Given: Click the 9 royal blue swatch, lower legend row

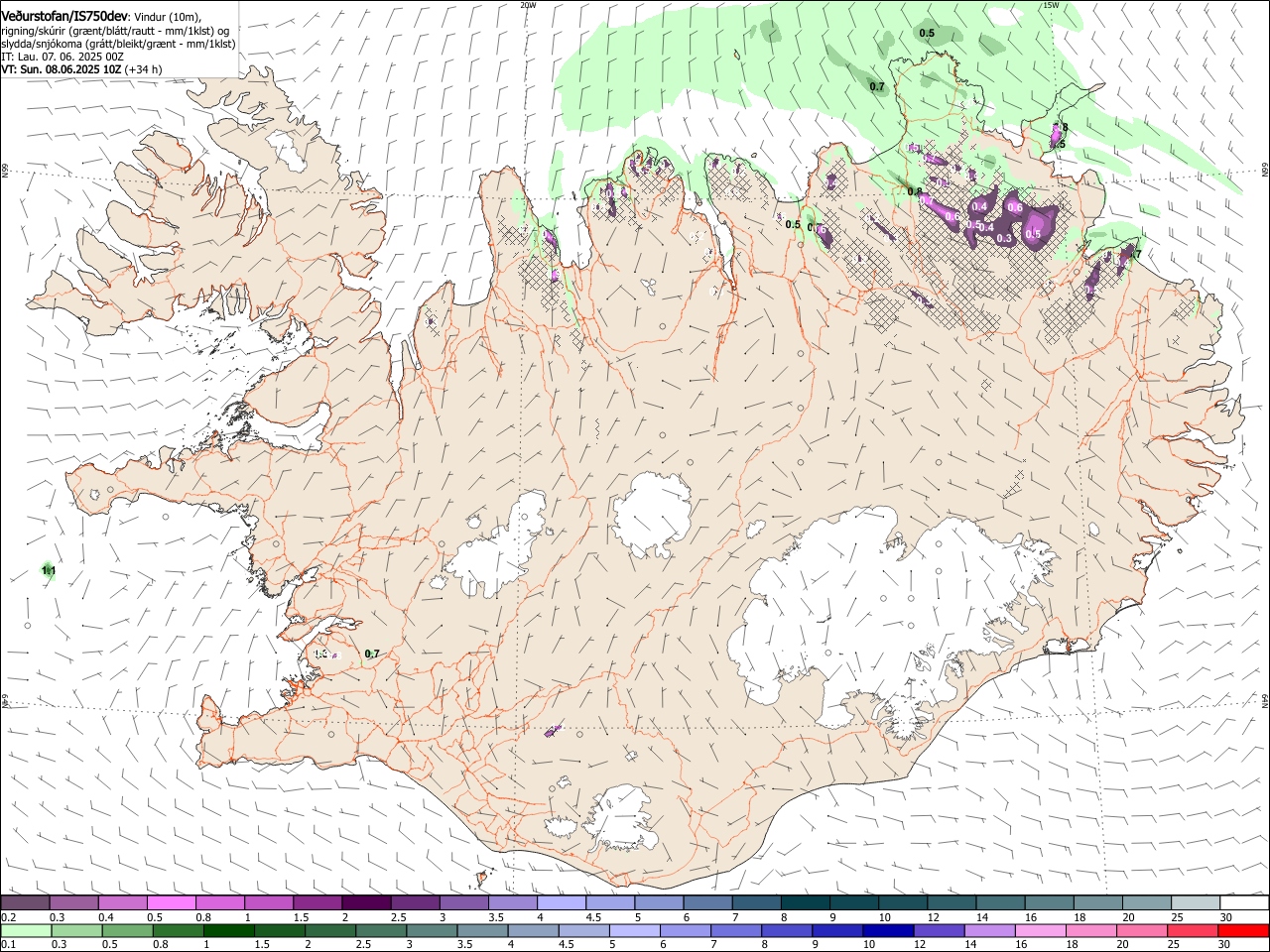Looking at the screenshot, I should tap(837, 930).
